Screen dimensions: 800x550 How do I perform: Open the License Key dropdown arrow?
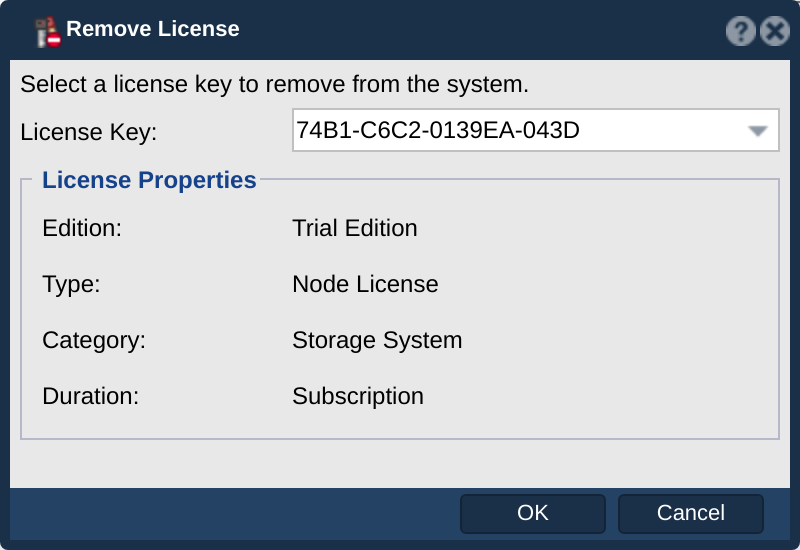click(x=758, y=131)
